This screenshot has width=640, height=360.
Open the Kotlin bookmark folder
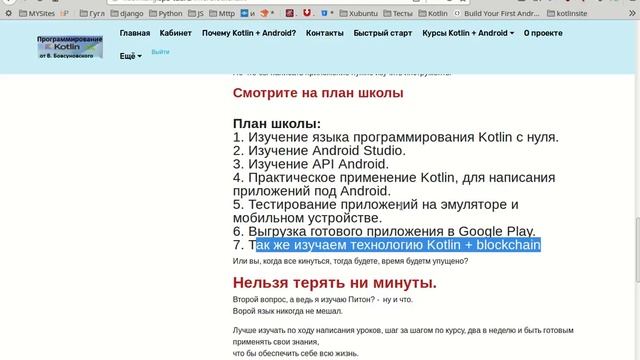tap(433, 13)
